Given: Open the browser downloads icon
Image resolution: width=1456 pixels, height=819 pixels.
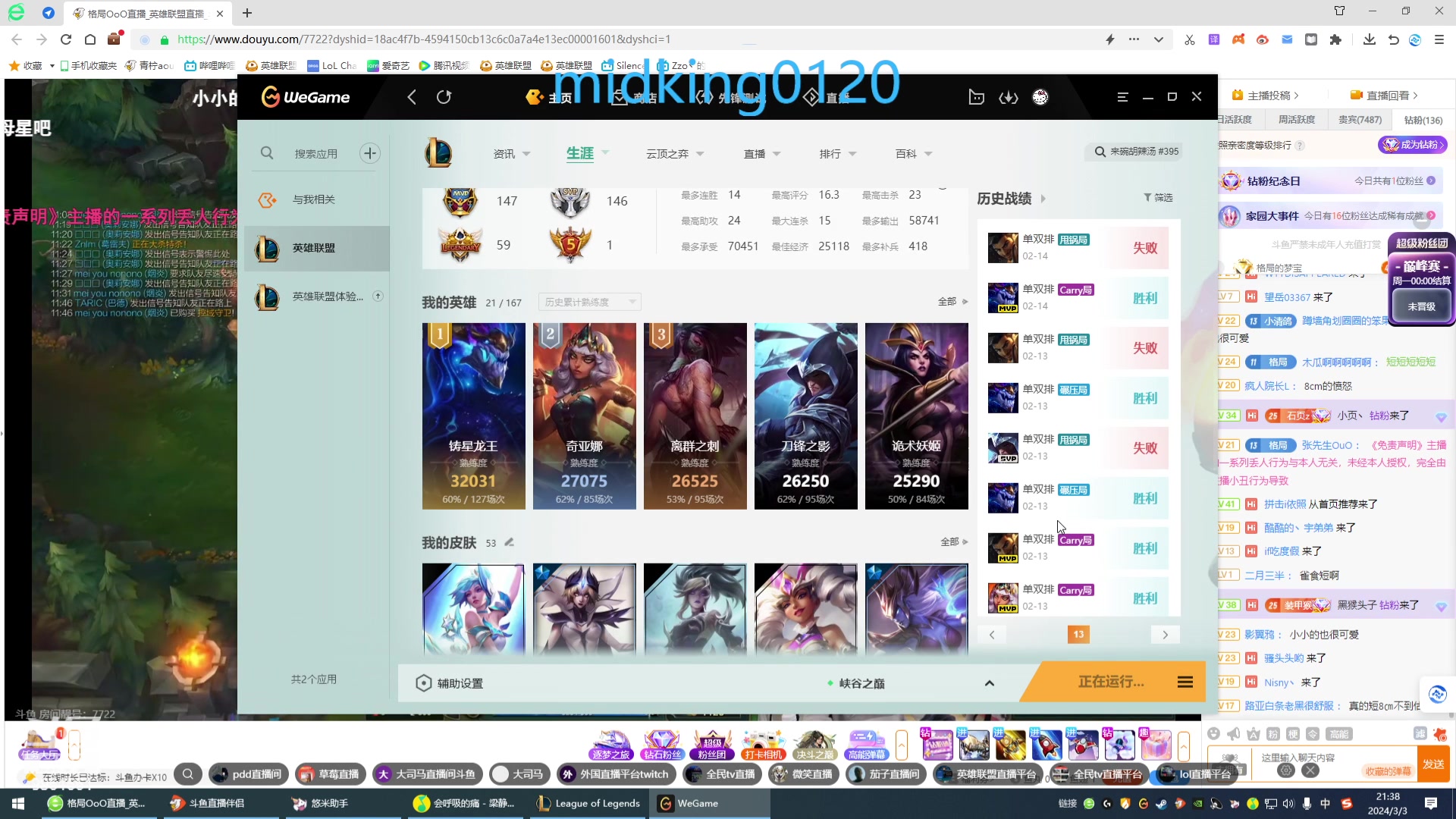Looking at the screenshot, I should click(x=1369, y=39).
